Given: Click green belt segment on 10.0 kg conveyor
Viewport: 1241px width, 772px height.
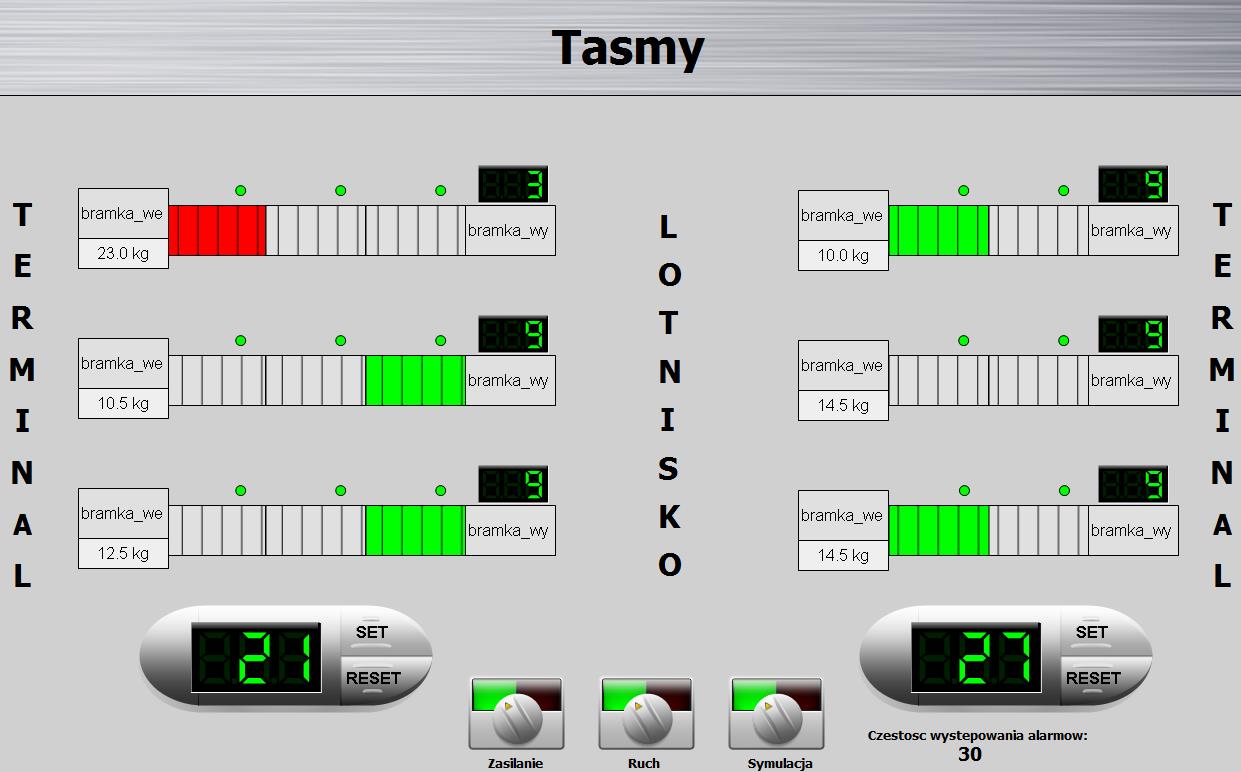Looking at the screenshot, I should coord(938,231).
